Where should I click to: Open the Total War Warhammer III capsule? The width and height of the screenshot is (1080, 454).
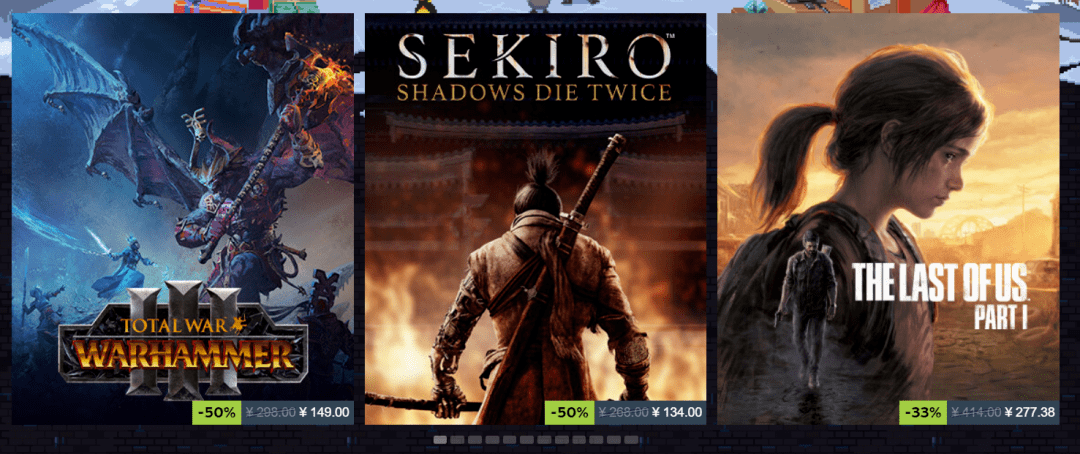[183, 207]
